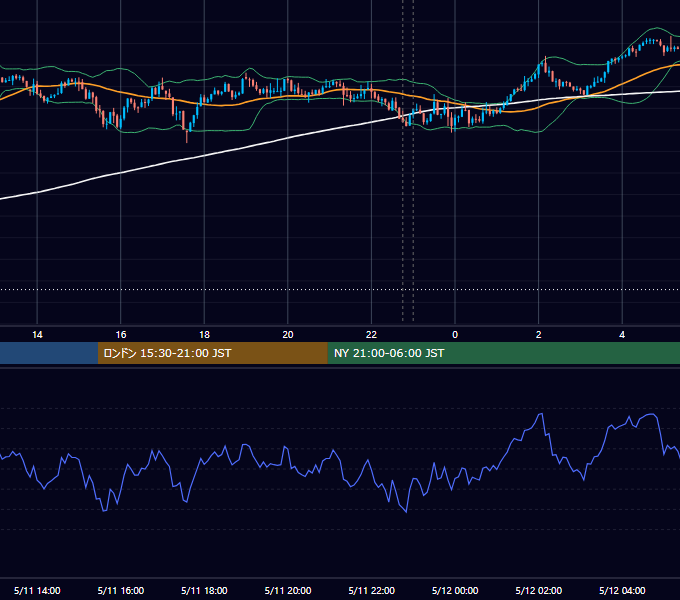680x600 pixels.
Task: Click the 14 hour axis label
Action: coord(37,335)
